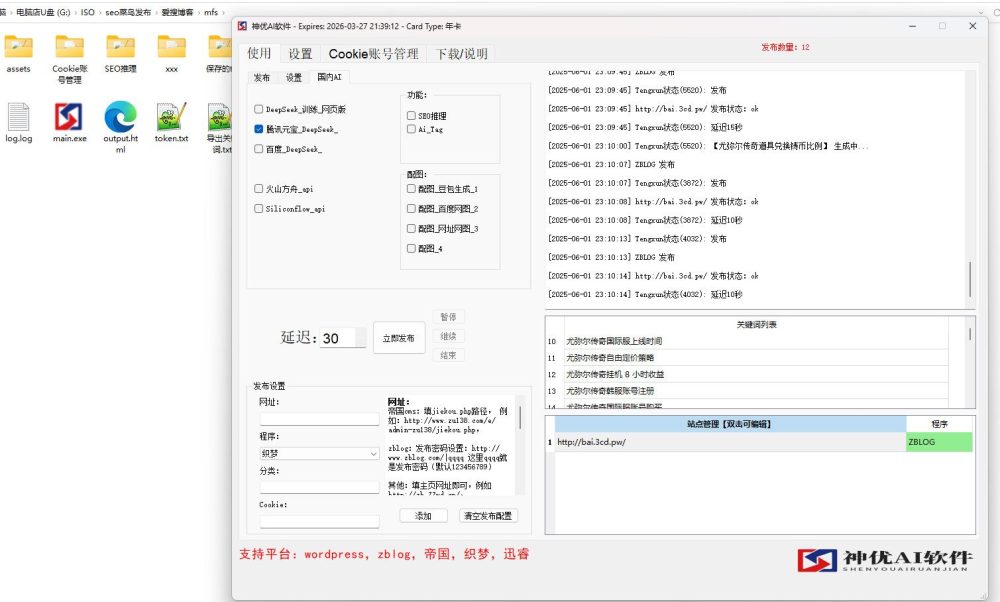Expand the chevron after seo菜鸟发布 breadcrumb
Image resolution: width=1000 pixels, height=602 pixels.
pyautogui.click(x=156, y=12)
